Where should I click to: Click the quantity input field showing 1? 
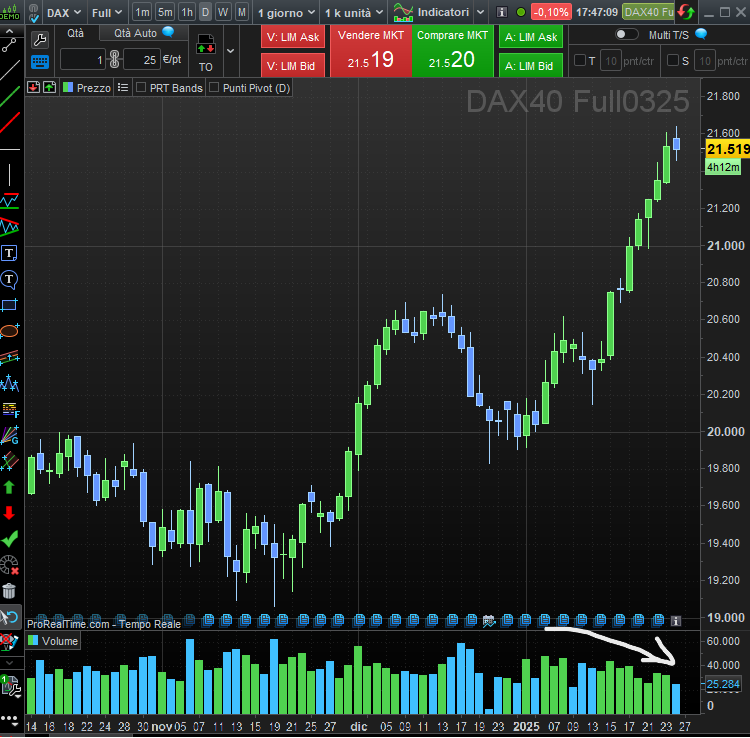click(82, 59)
